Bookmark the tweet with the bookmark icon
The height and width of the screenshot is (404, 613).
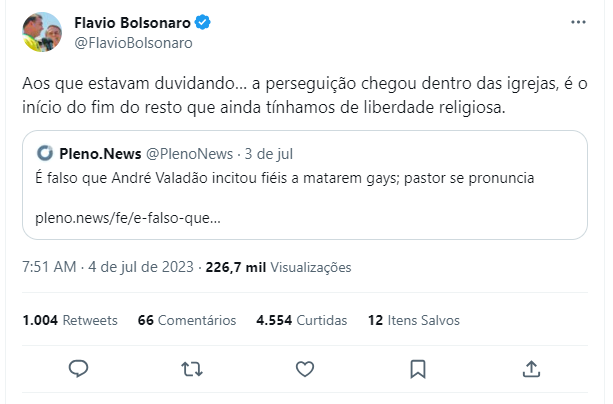coord(418,369)
